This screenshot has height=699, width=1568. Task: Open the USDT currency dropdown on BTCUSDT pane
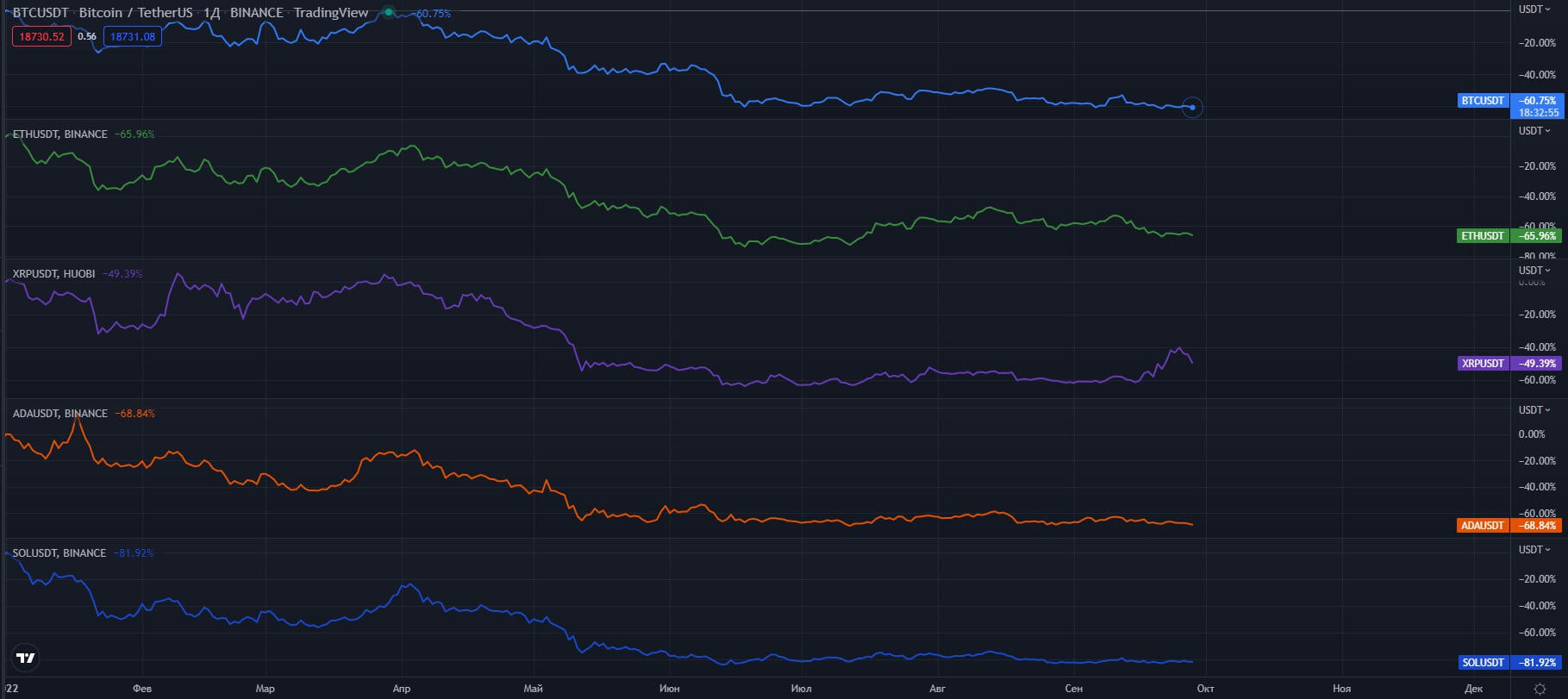pos(1534,9)
